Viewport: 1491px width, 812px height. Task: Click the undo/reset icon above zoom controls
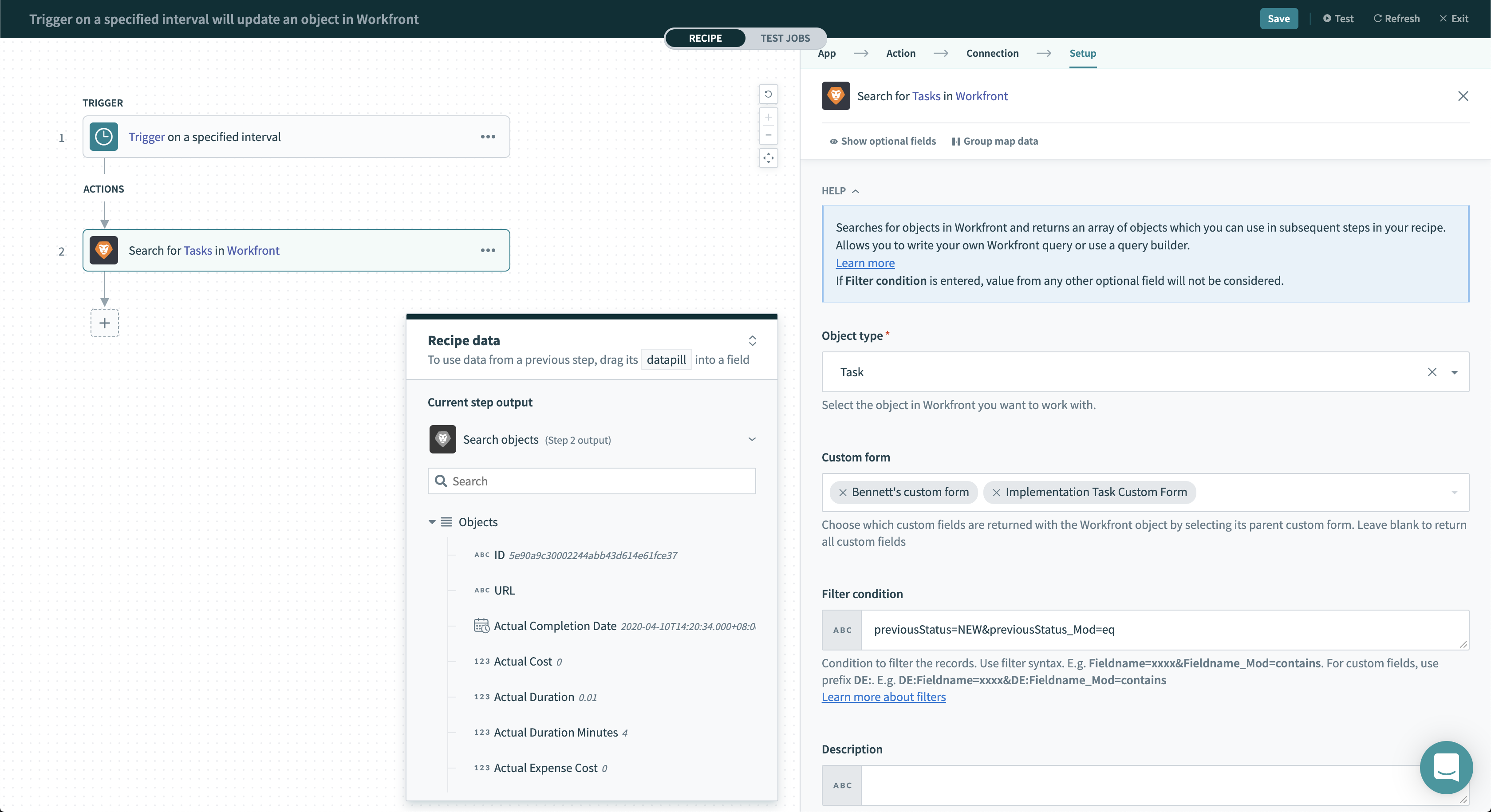768,94
